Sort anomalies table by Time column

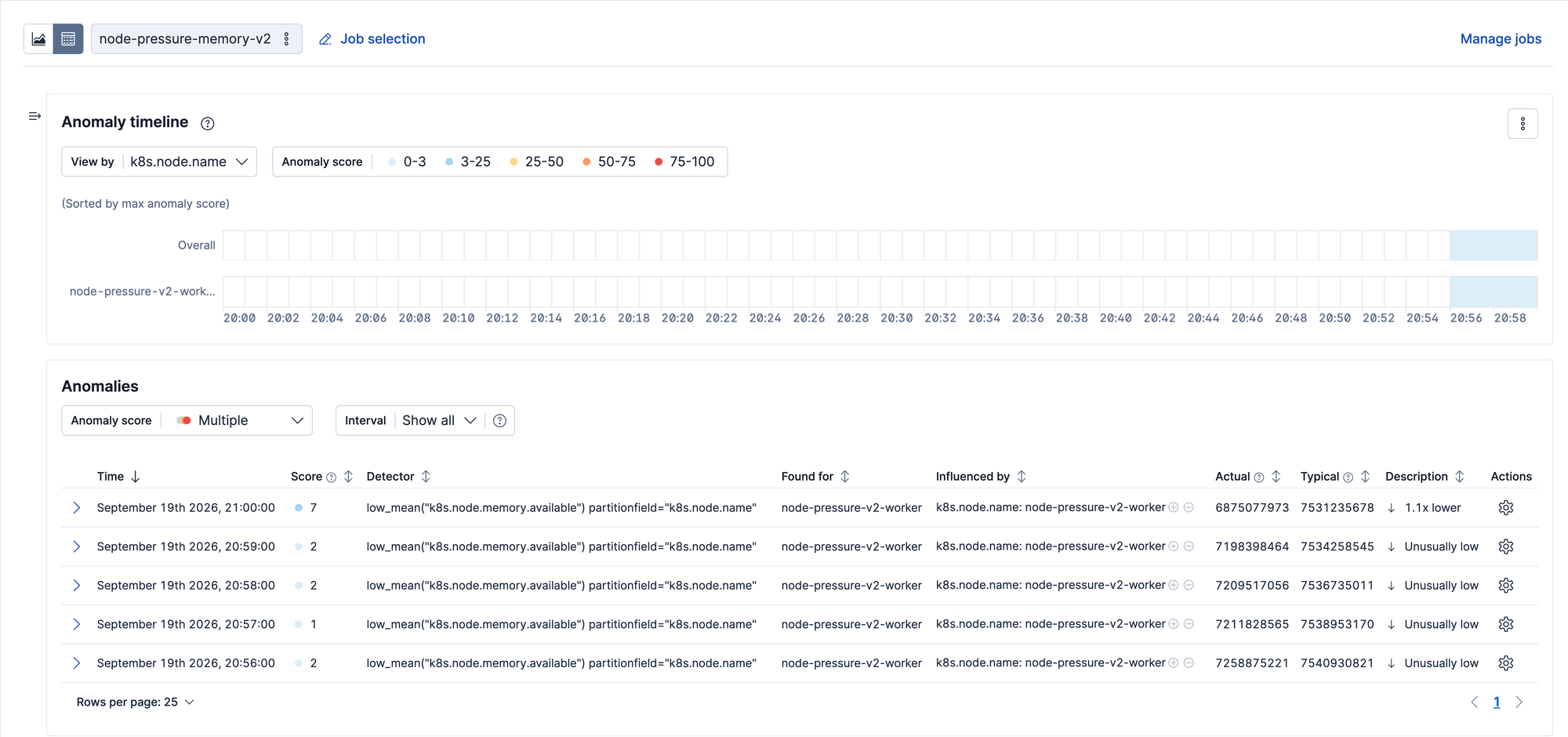point(118,477)
